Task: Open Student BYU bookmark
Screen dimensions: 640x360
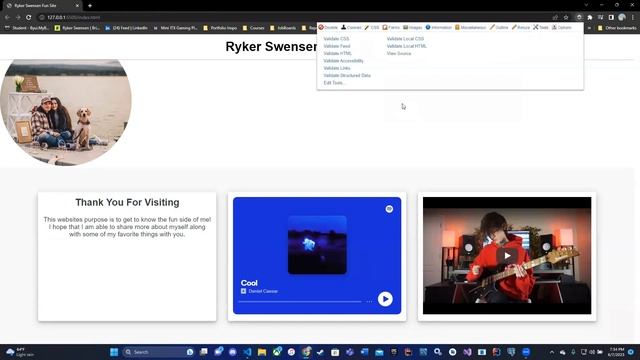Action: coord(27,28)
